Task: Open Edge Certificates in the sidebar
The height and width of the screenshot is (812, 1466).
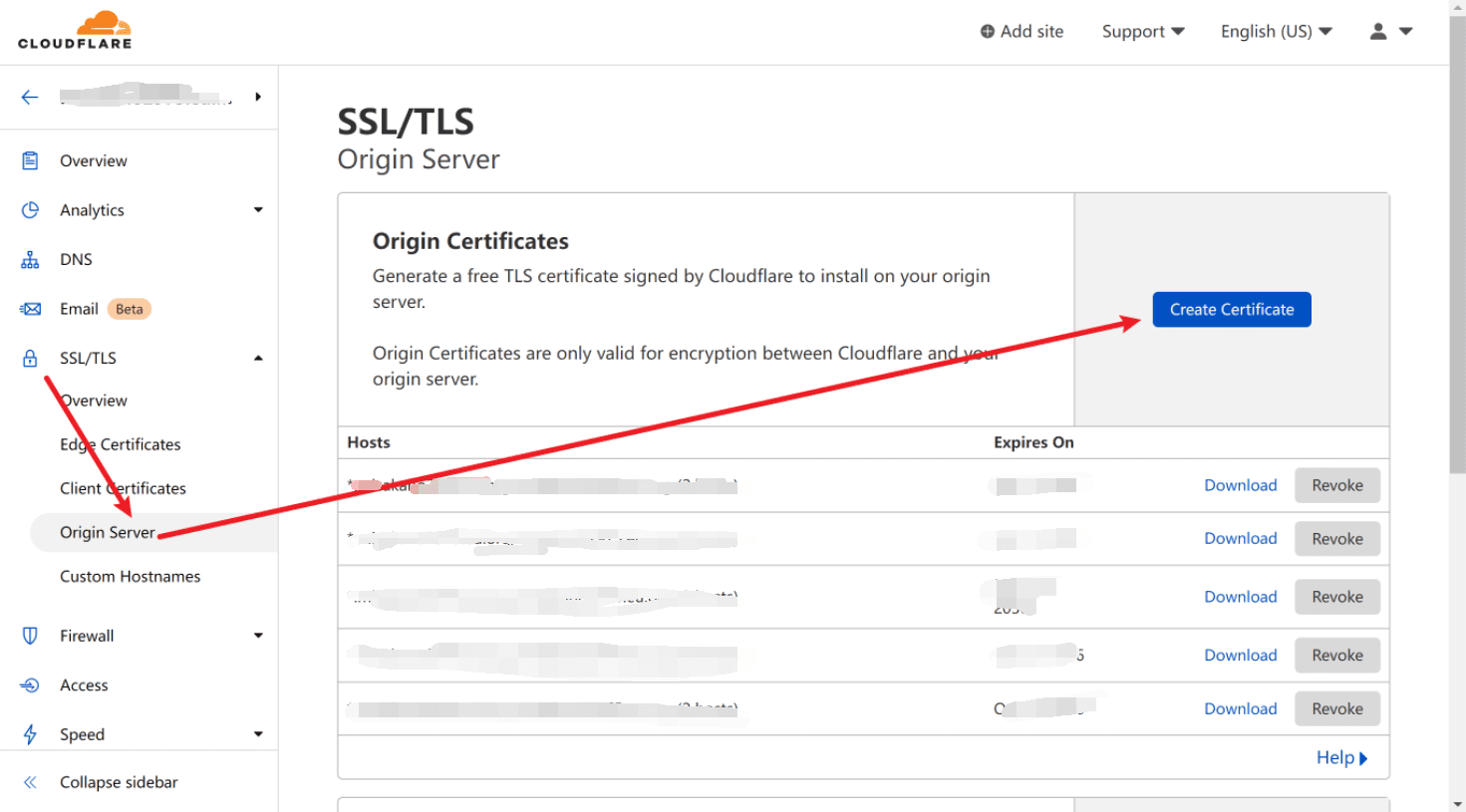Action: pyautogui.click(x=120, y=444)
